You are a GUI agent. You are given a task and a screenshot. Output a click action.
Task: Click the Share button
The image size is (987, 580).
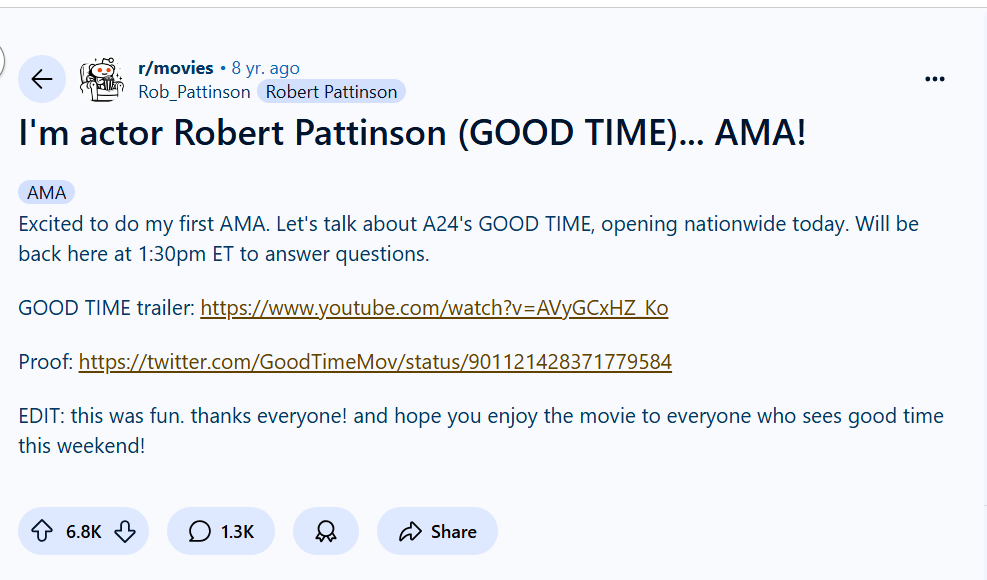tap(437, 531)
